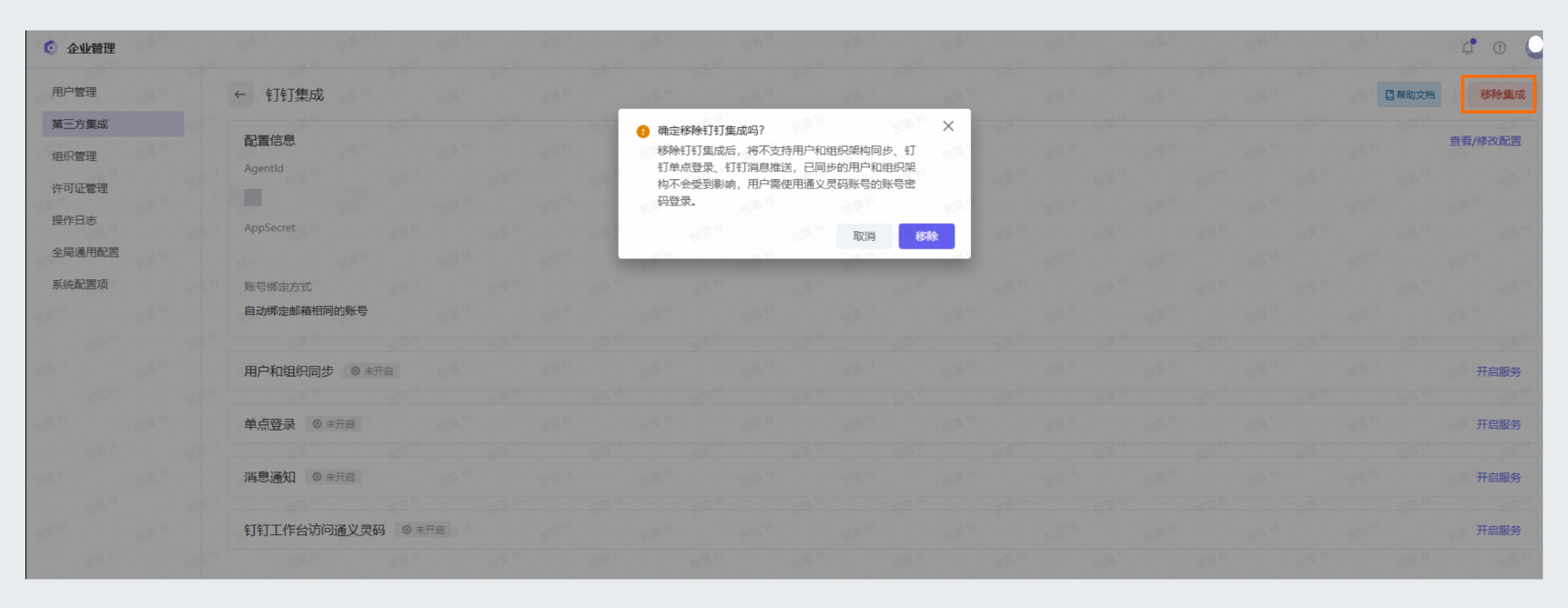Viewport: 1568px width, 608px height.
Task: Click the 移除 confirm button in dialog
Action: tap(927, 236)
